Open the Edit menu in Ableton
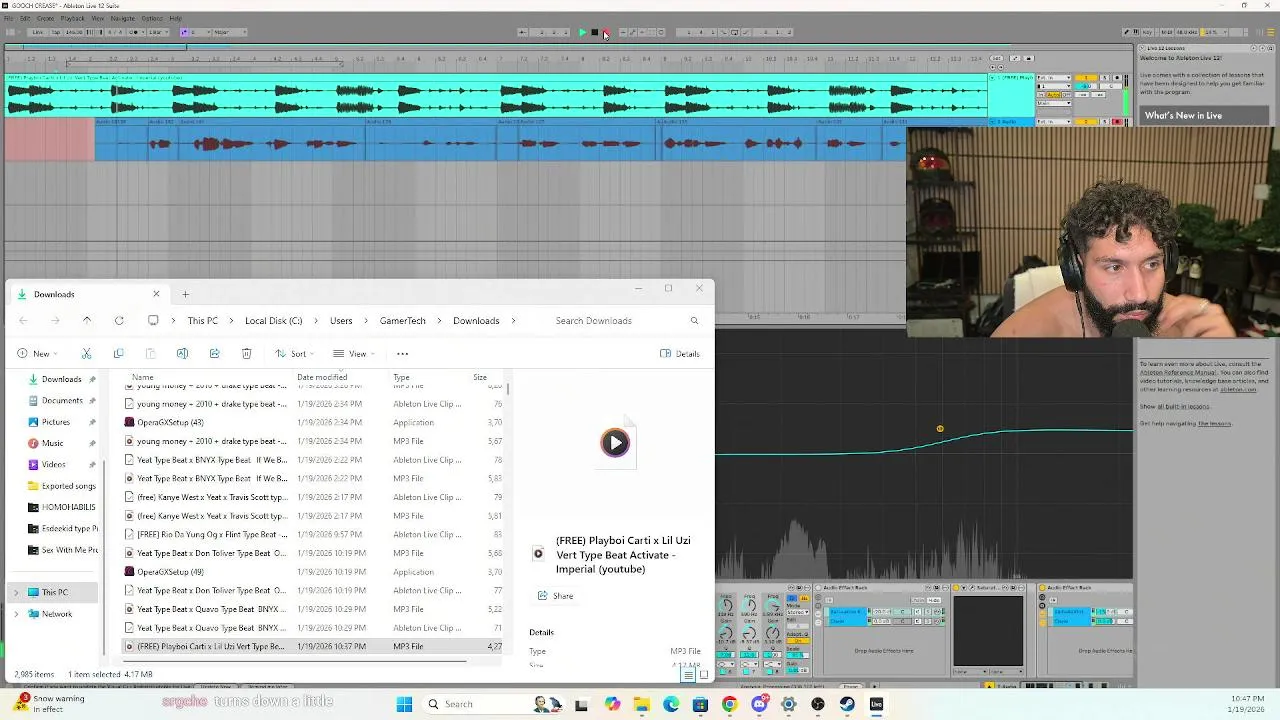The image size is (1280, 720). pos(25,18)
